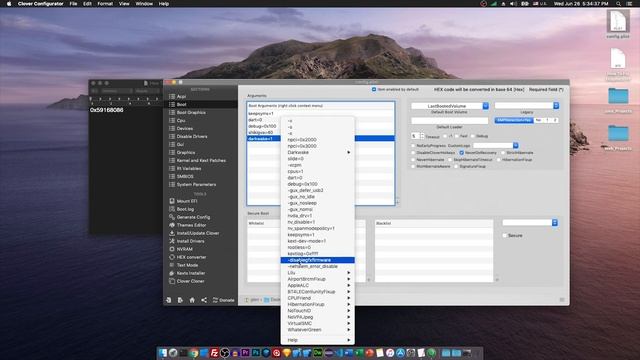The width and height of the screenshot is (640, 360).
Task: Open config.plist file on desktop
Action: (x=618, y=24)
